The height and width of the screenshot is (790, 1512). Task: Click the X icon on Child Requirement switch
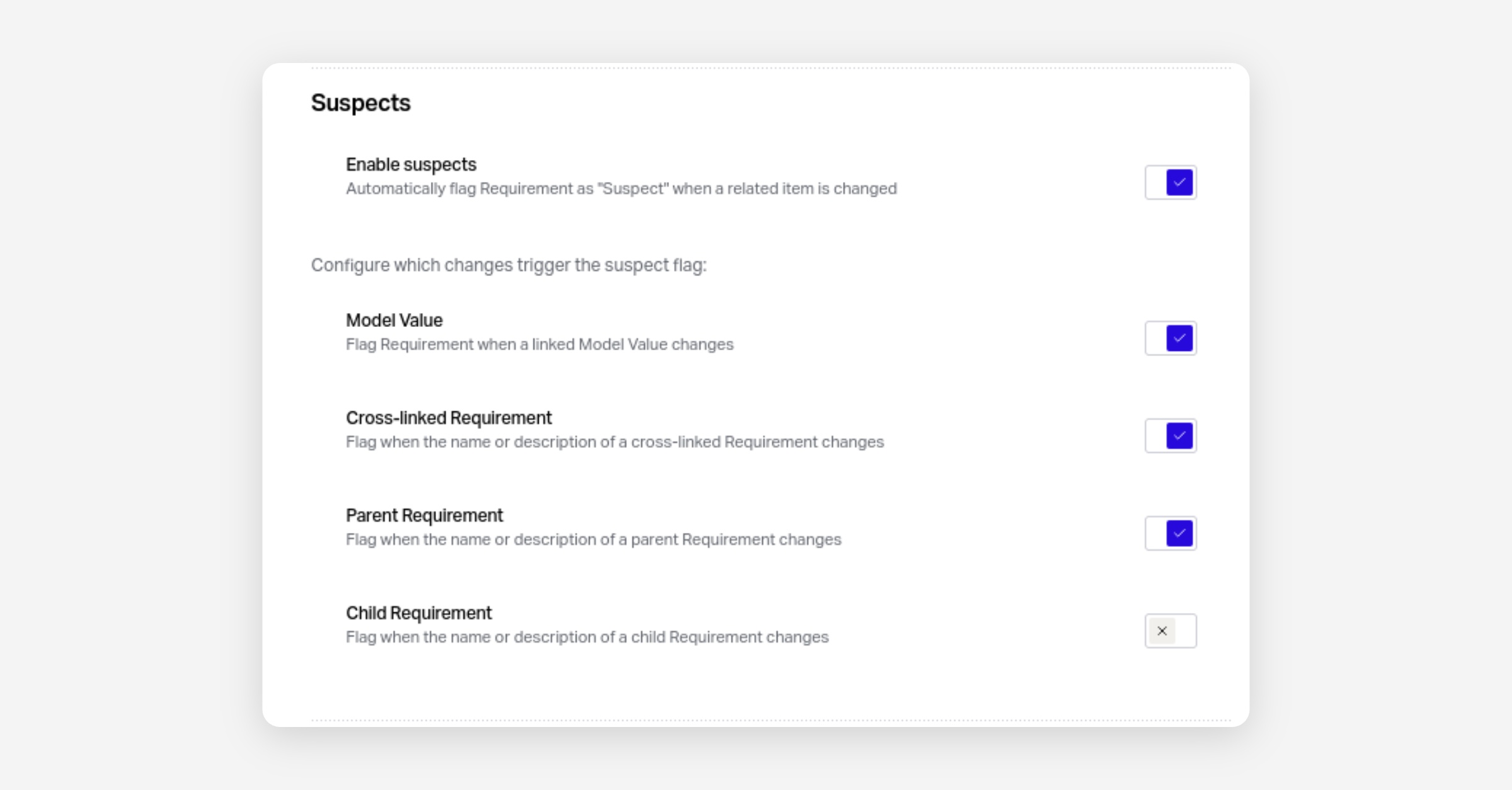click(x=1162, y=631)
